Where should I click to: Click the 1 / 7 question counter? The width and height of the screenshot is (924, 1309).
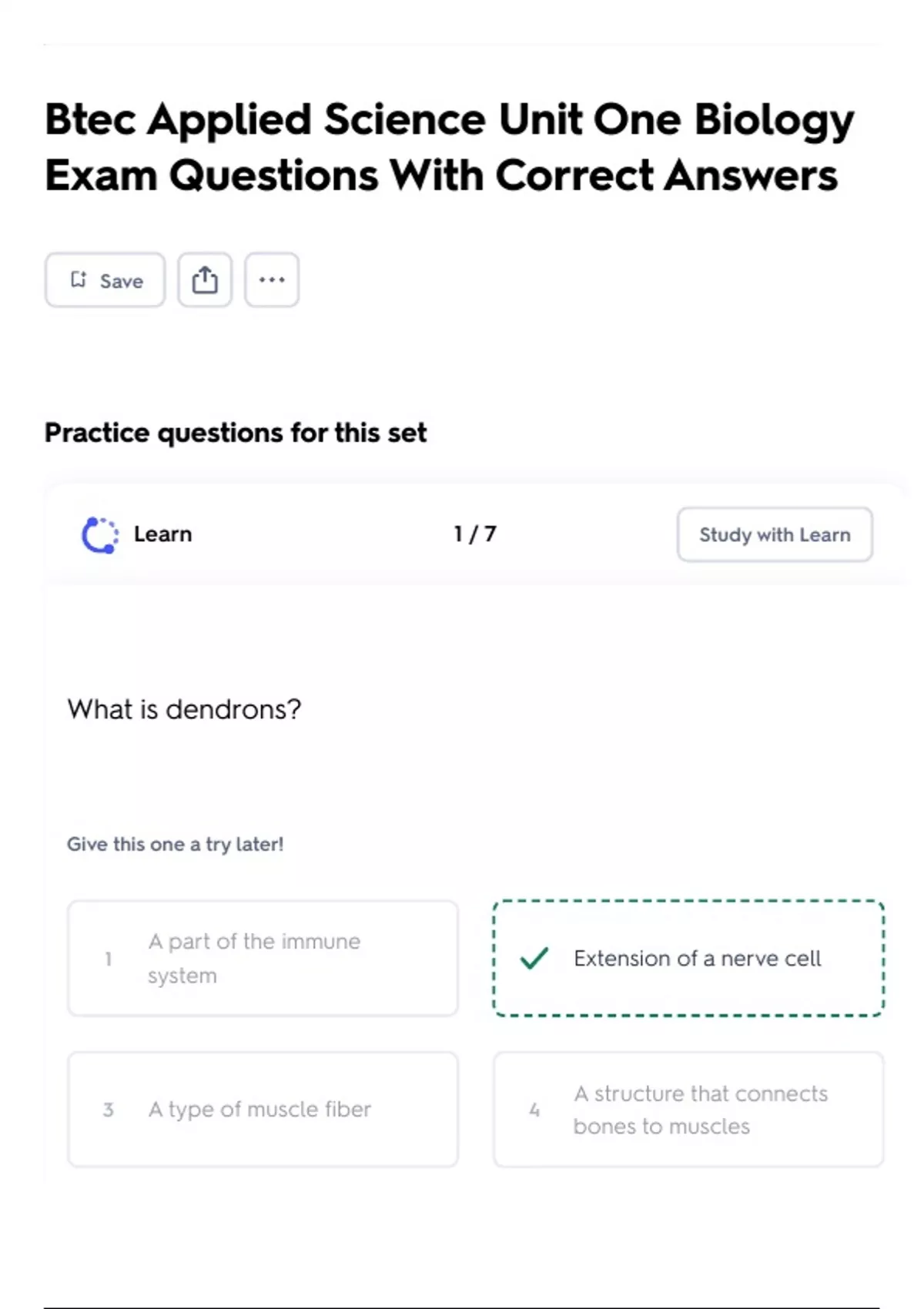point(475,534)
